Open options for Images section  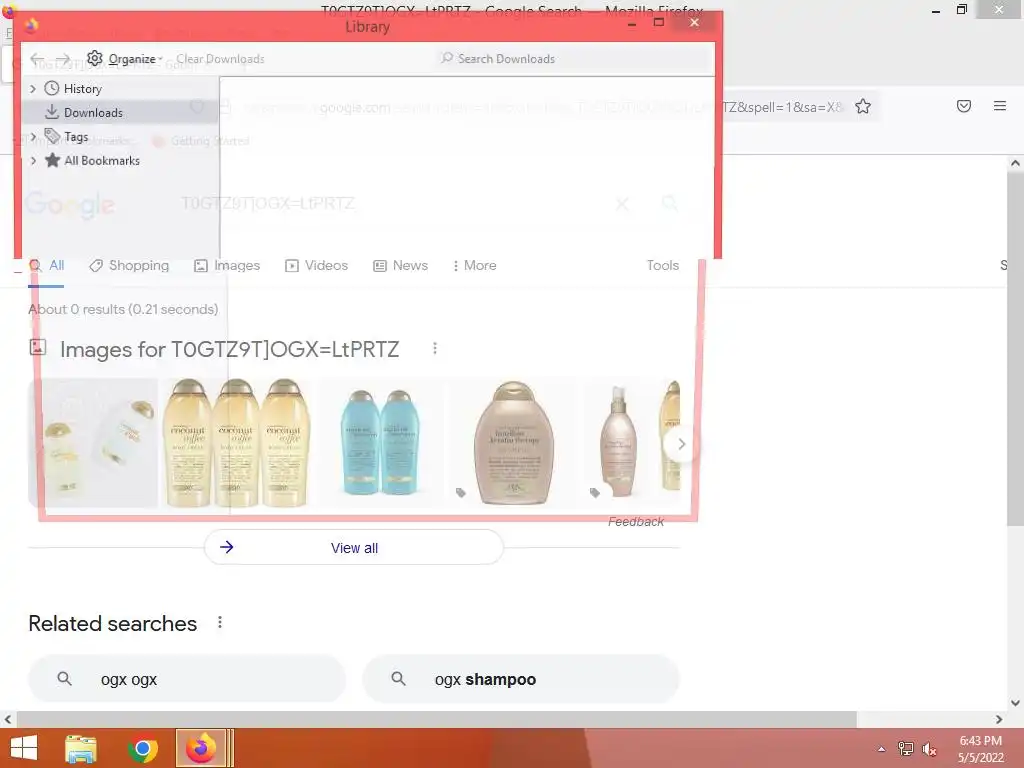tap(435, 349)
